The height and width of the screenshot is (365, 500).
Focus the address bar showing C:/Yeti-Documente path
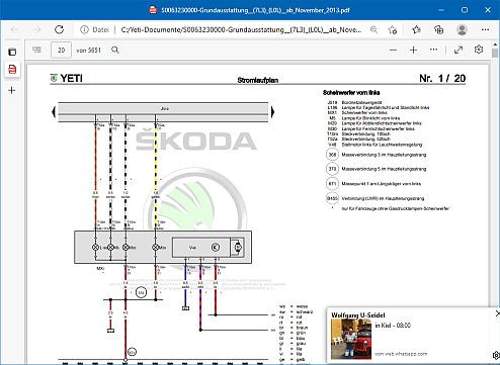241,30
